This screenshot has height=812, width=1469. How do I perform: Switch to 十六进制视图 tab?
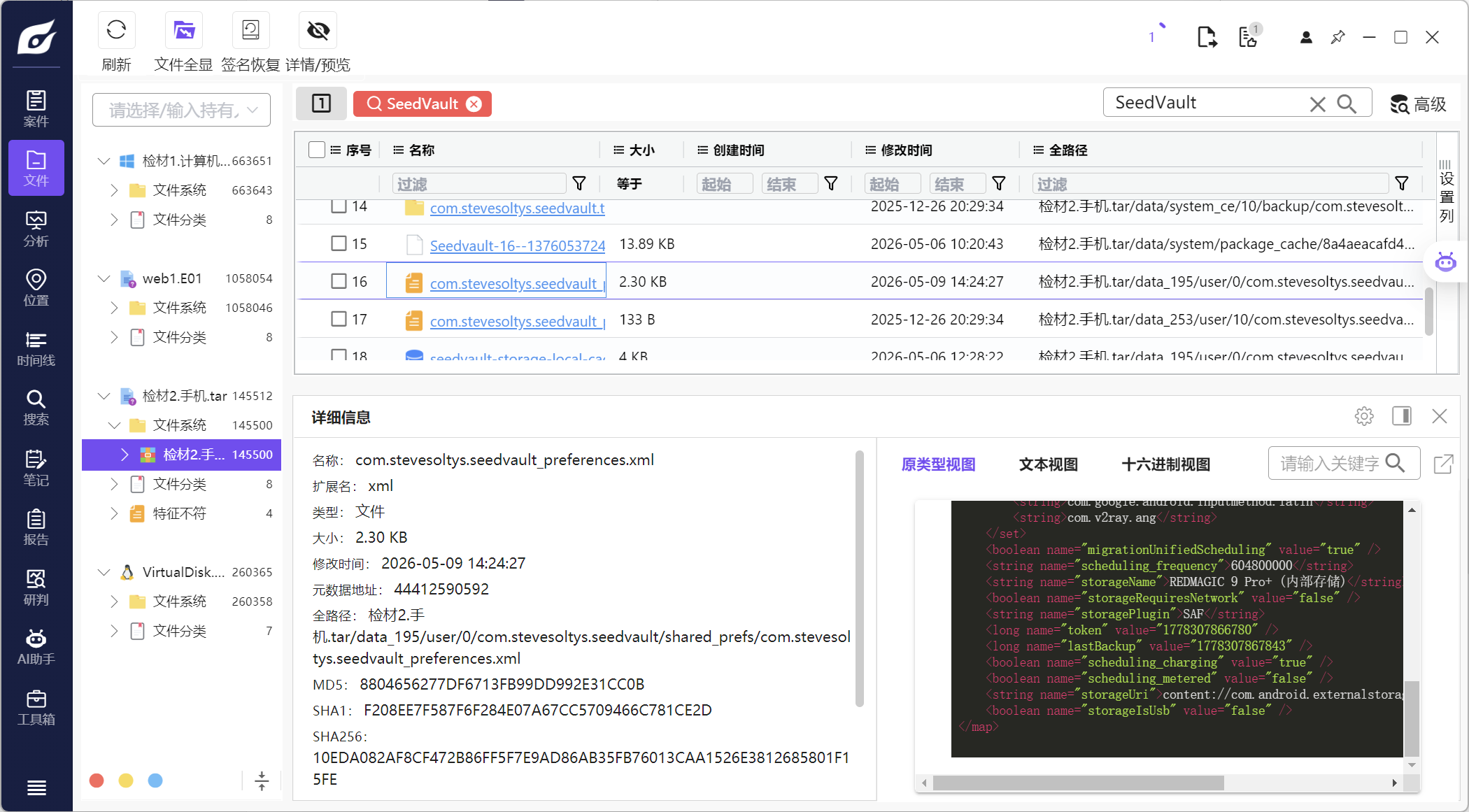click(x=1165, y=464)
